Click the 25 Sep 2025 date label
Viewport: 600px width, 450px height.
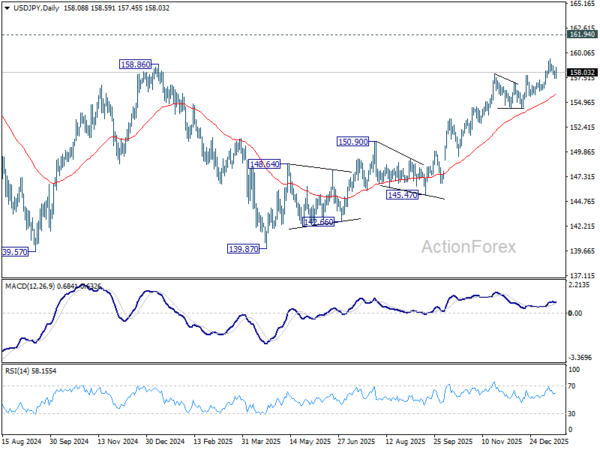[453, 441]
